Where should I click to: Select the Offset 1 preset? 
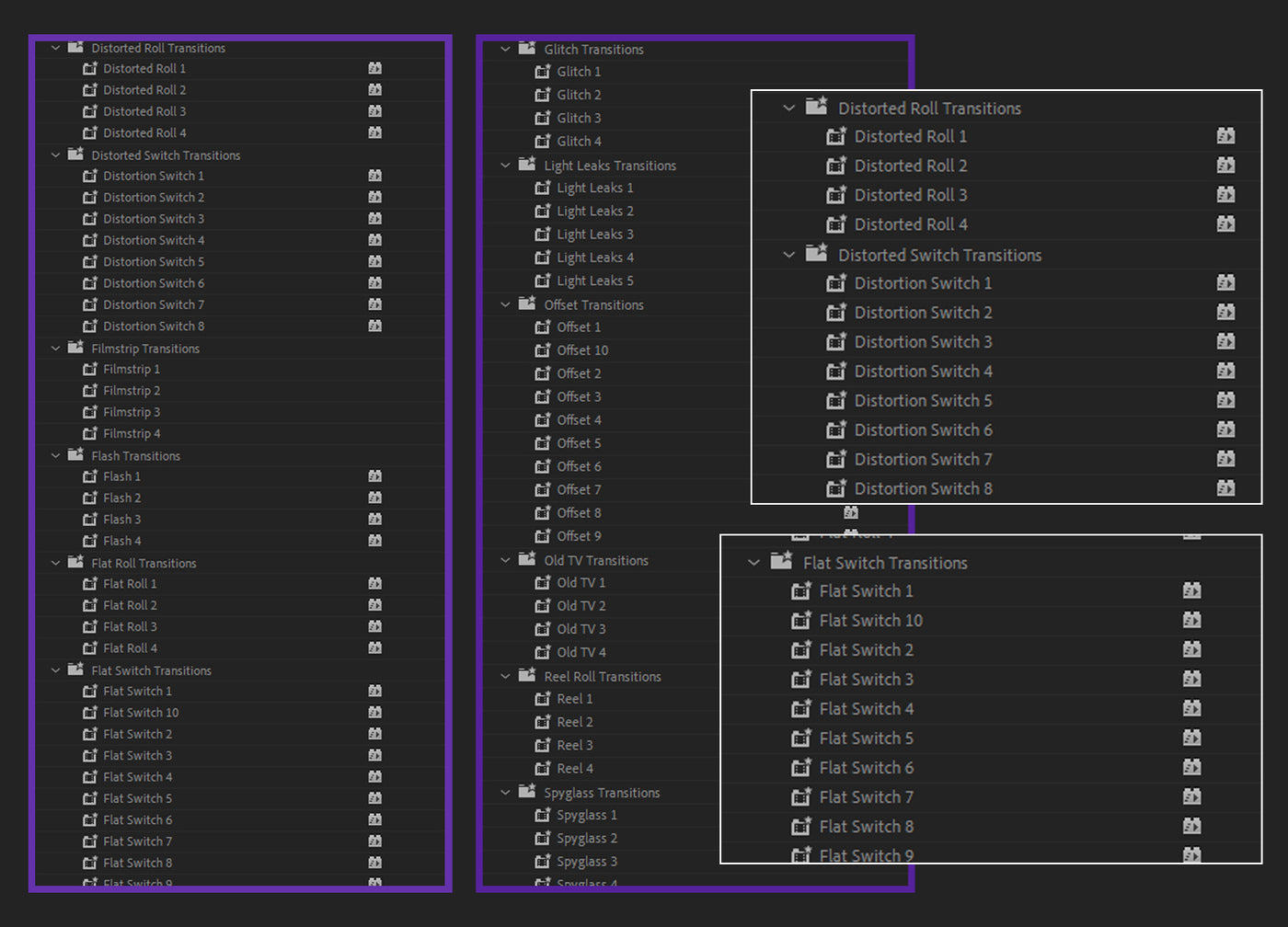[579, 326]
